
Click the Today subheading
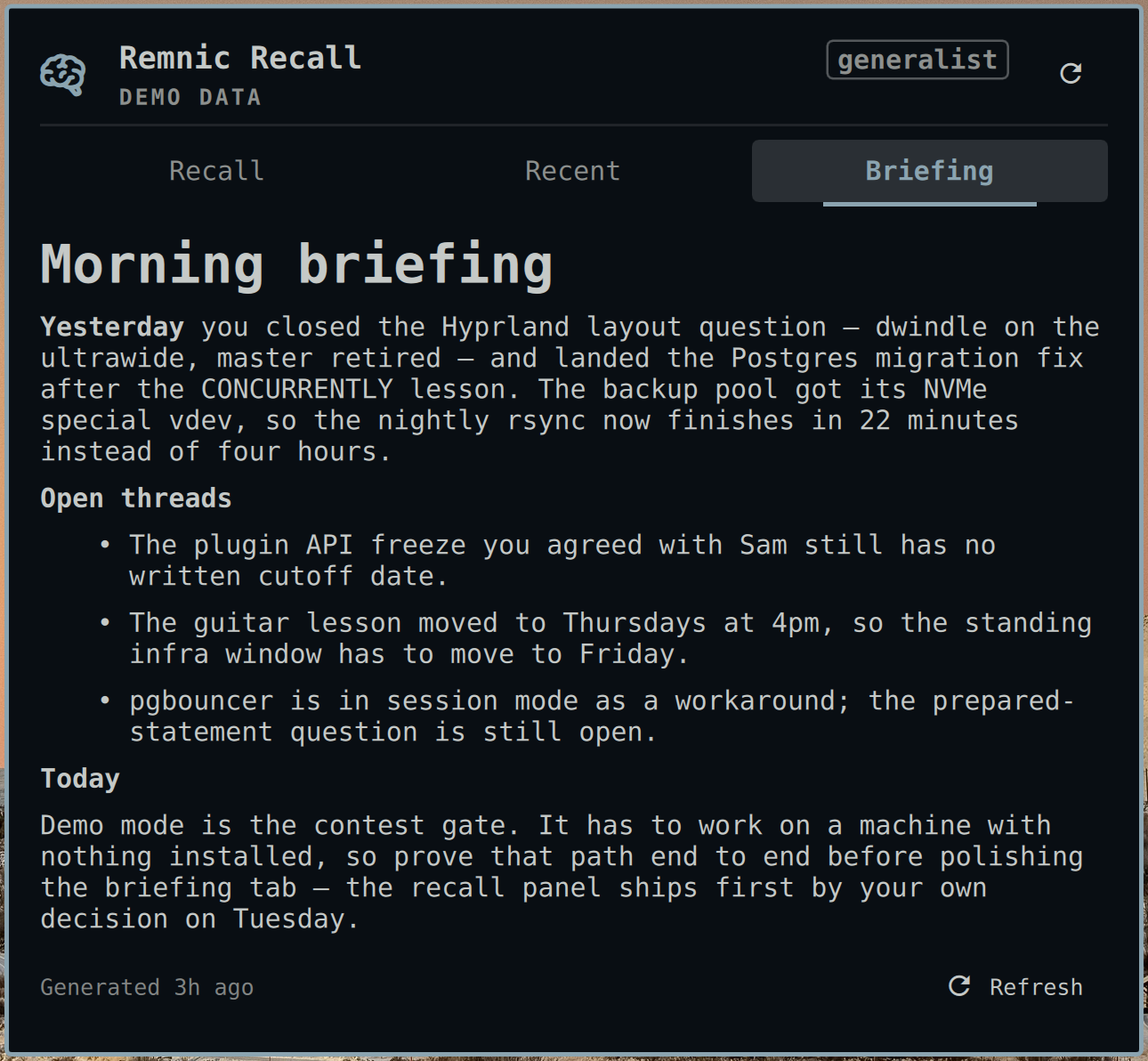point(80,778)
